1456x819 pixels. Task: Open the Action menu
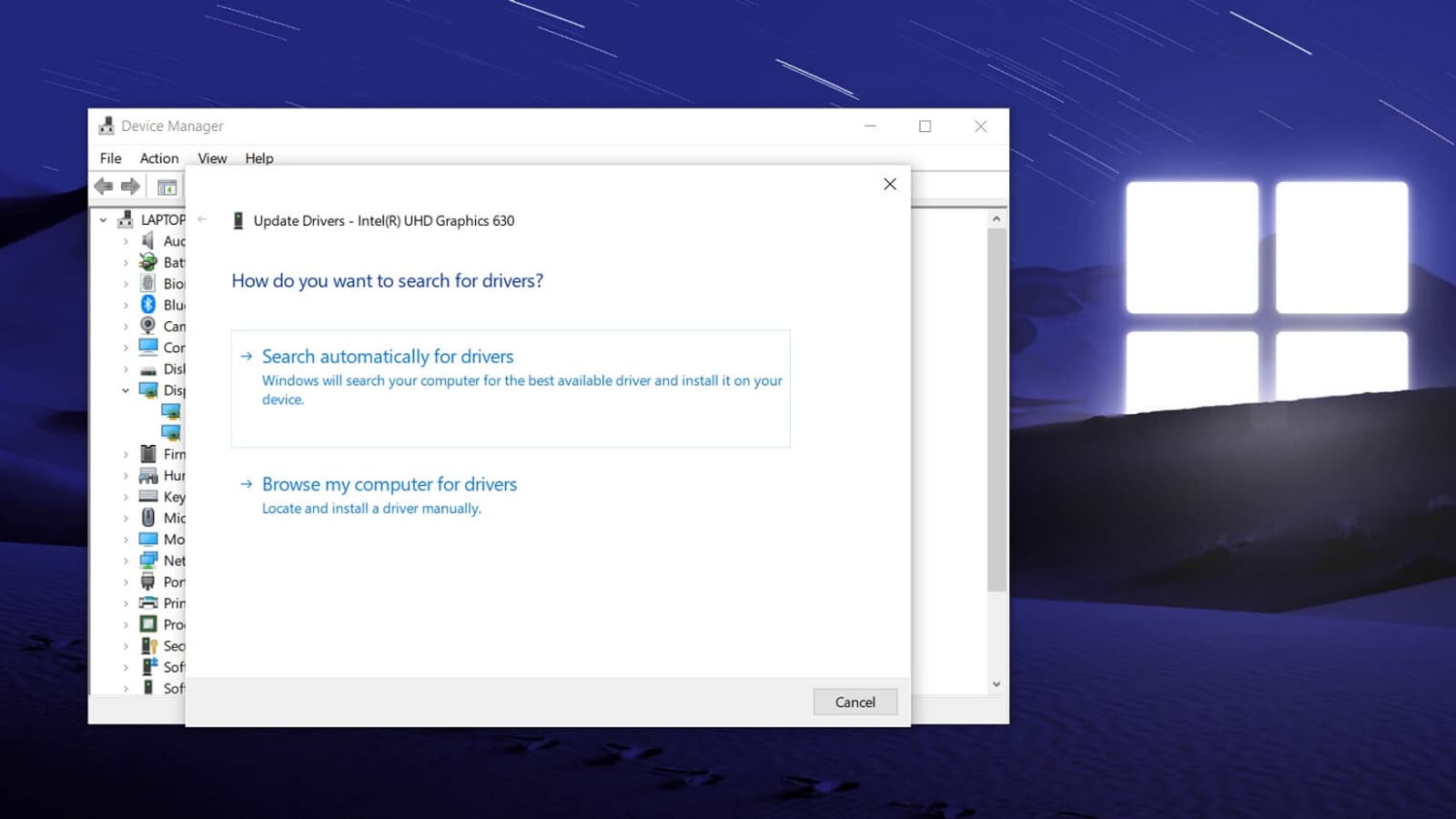[159, 158]
